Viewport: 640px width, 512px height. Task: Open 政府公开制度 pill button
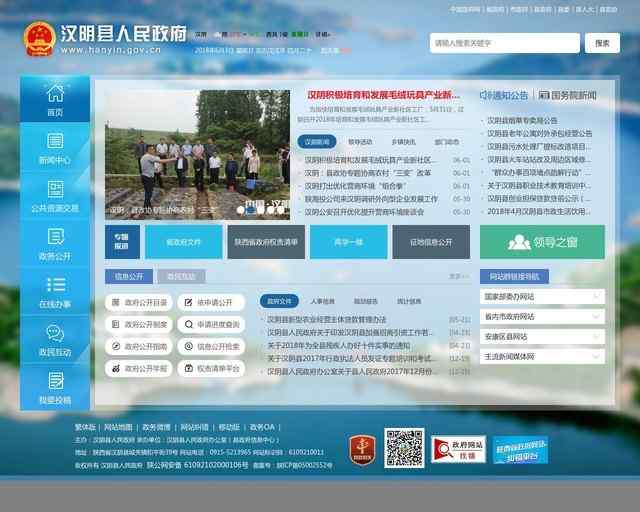(139, 325)
